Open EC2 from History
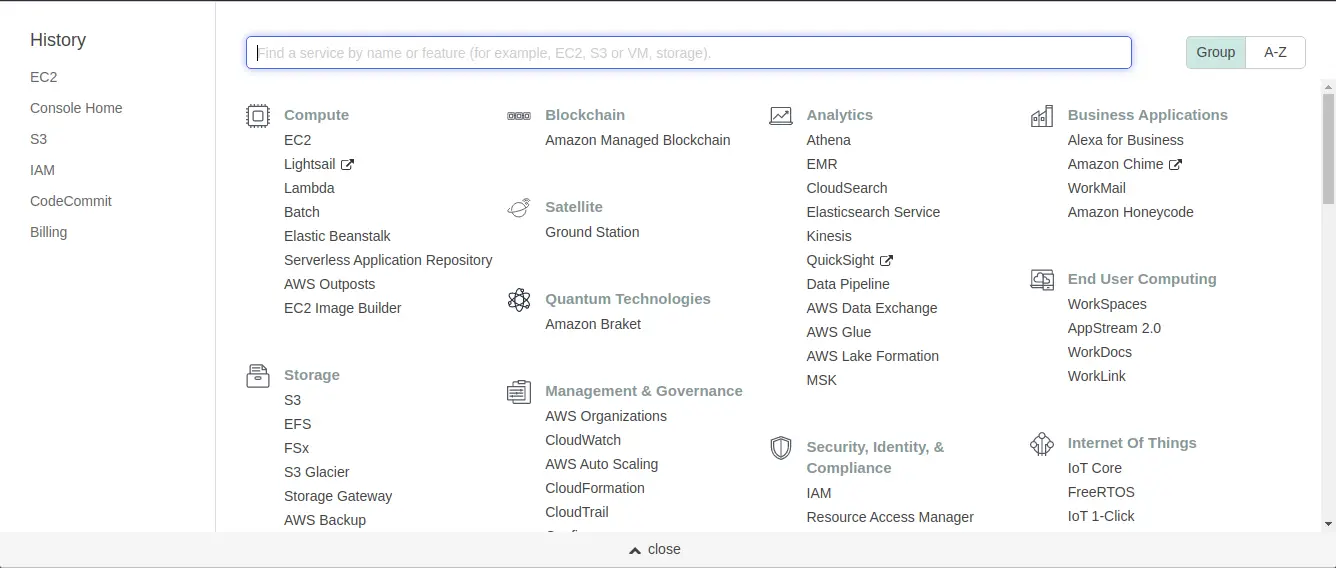This screenshot has height=568, width=1336. pos(44,77)
